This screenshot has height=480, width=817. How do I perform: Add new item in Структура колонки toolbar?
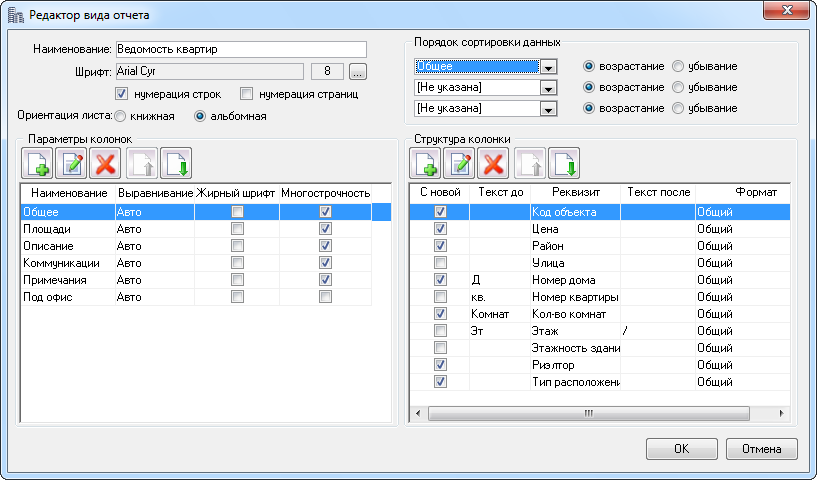pyautogui.click(x=425, y=162)
